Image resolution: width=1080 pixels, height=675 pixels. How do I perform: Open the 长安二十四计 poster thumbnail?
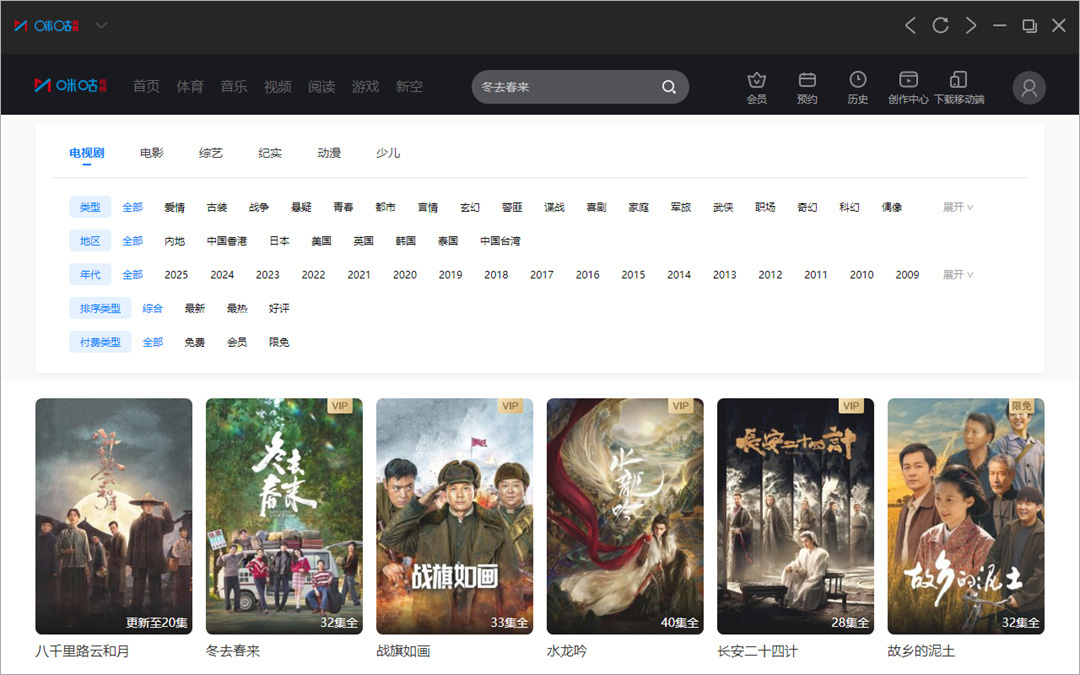click(x=796, y=516)
